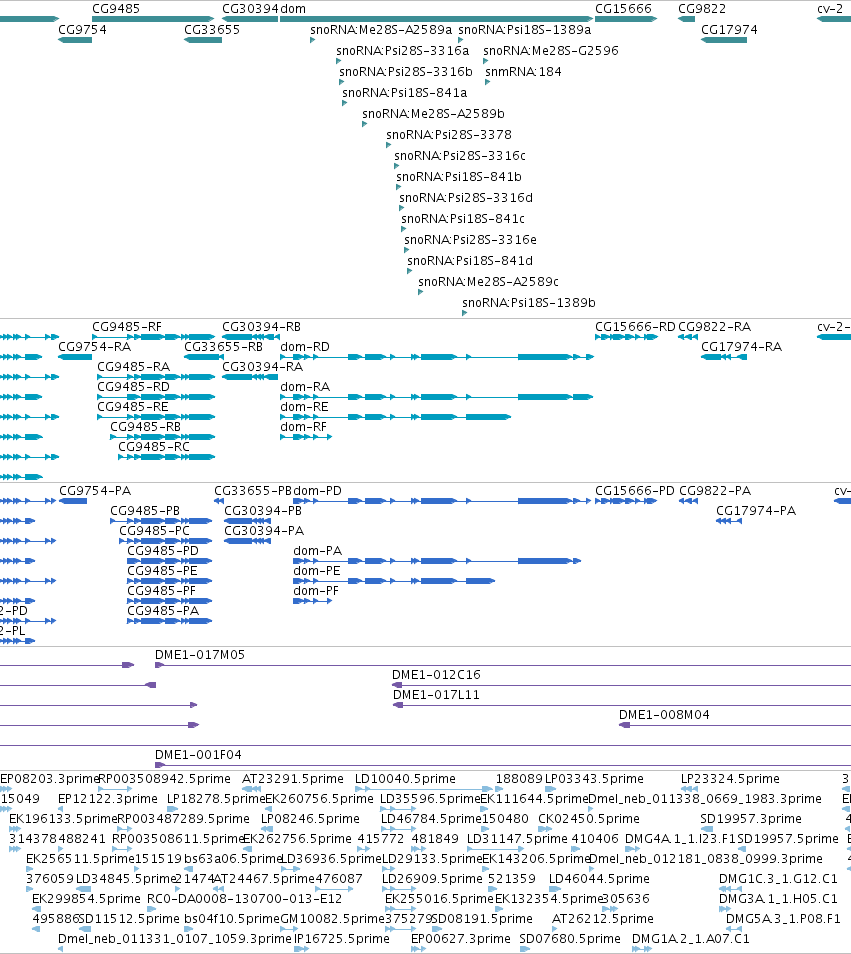Click the dom-RF transcript label
This screenshot has height=954, width=851.
click(x=303, y=427)
